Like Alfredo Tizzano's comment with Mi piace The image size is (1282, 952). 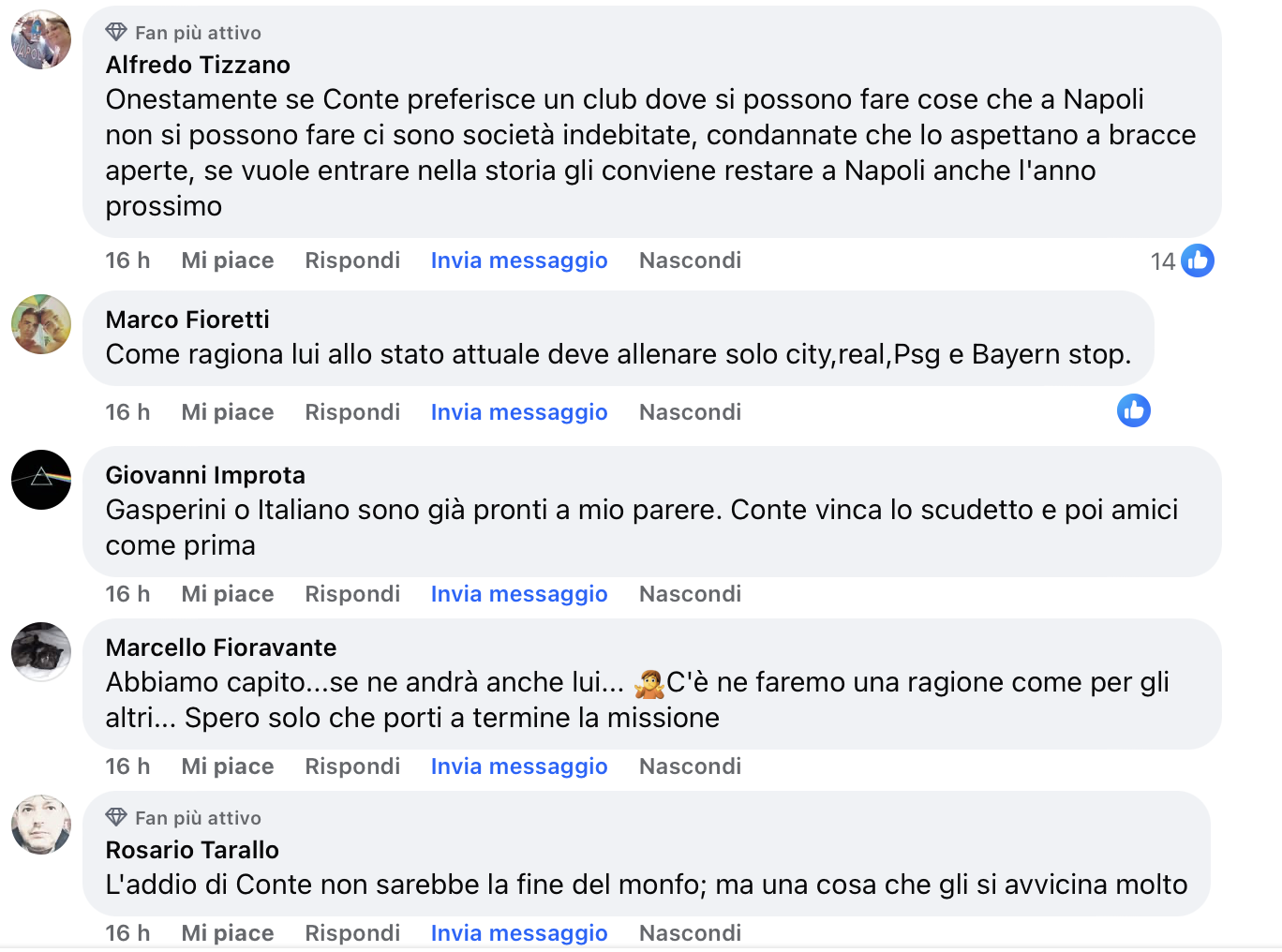click(x=228, y=260)
